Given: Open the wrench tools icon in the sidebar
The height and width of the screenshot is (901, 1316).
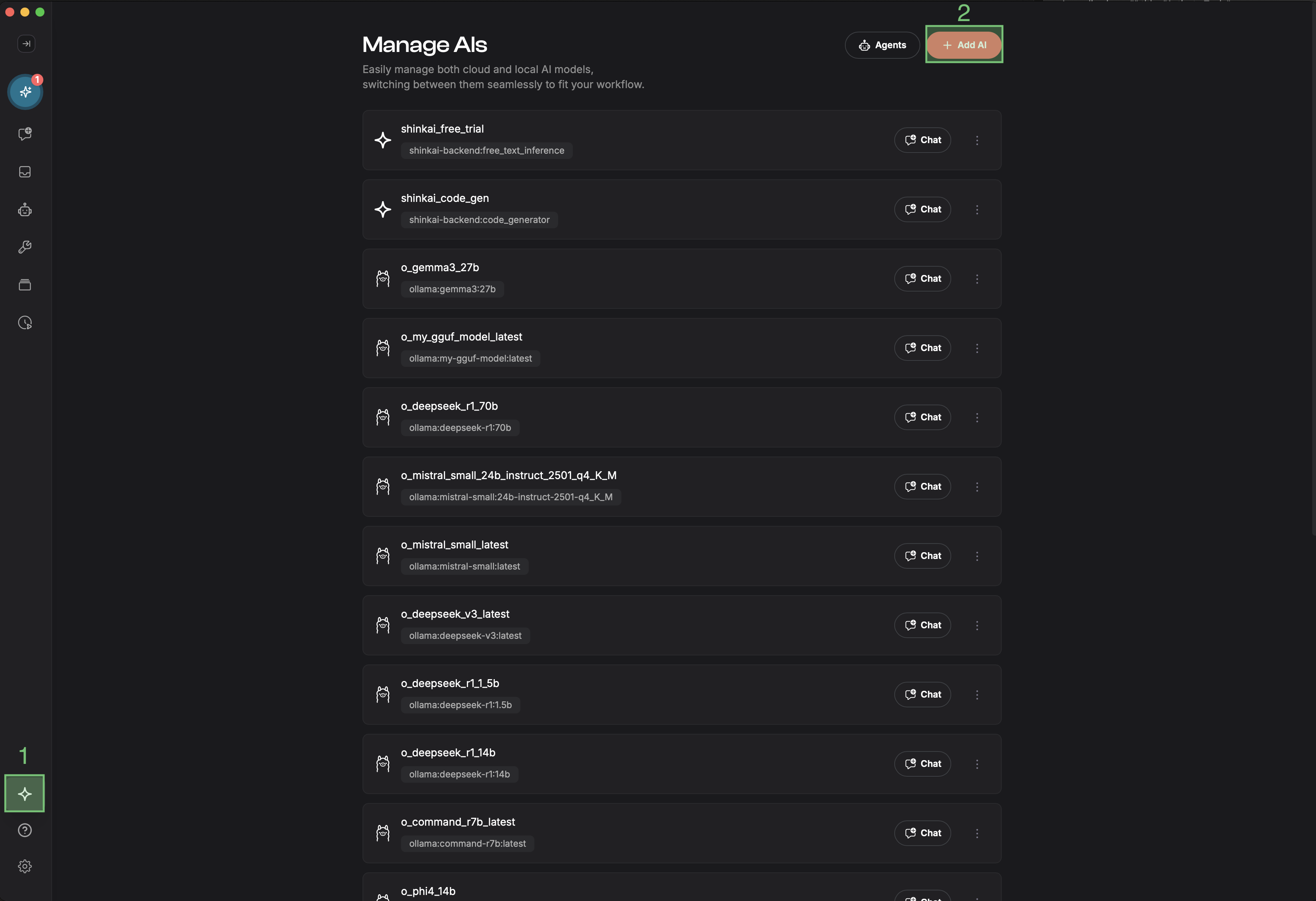Looking at the screenshot, I should click(25, 247).
